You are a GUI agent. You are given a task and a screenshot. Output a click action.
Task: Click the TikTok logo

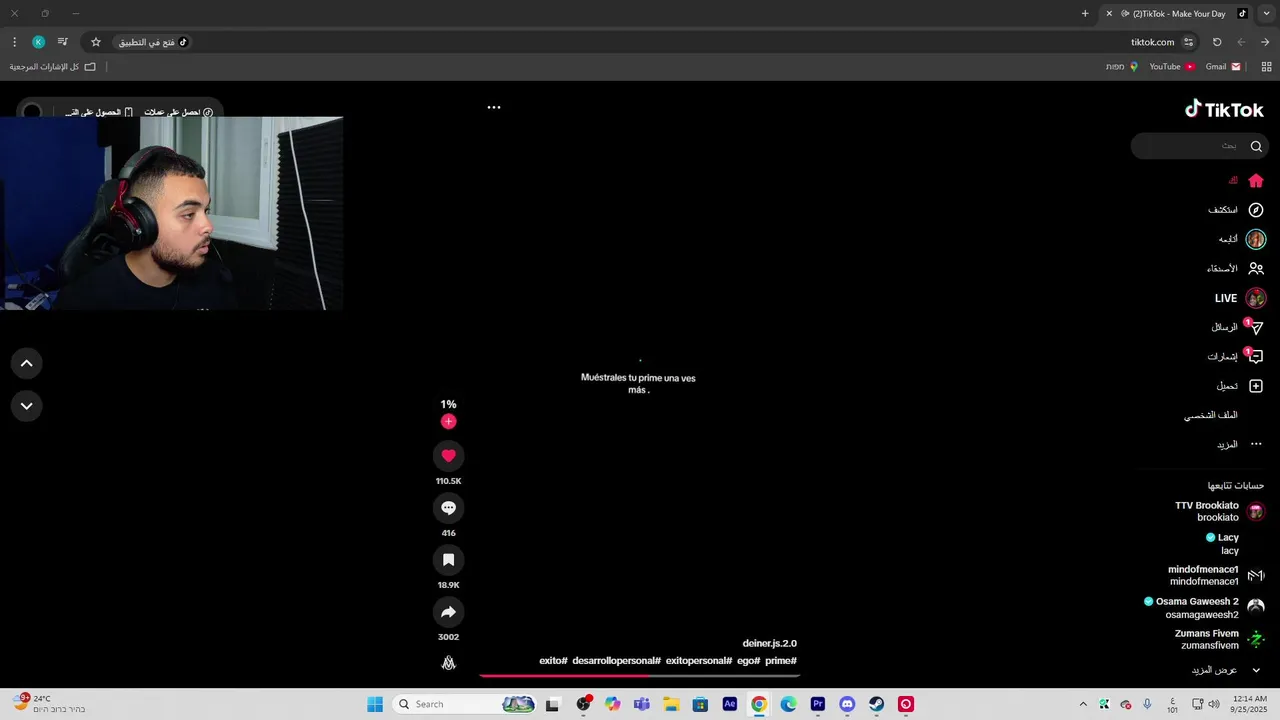tap(1224, 109)
